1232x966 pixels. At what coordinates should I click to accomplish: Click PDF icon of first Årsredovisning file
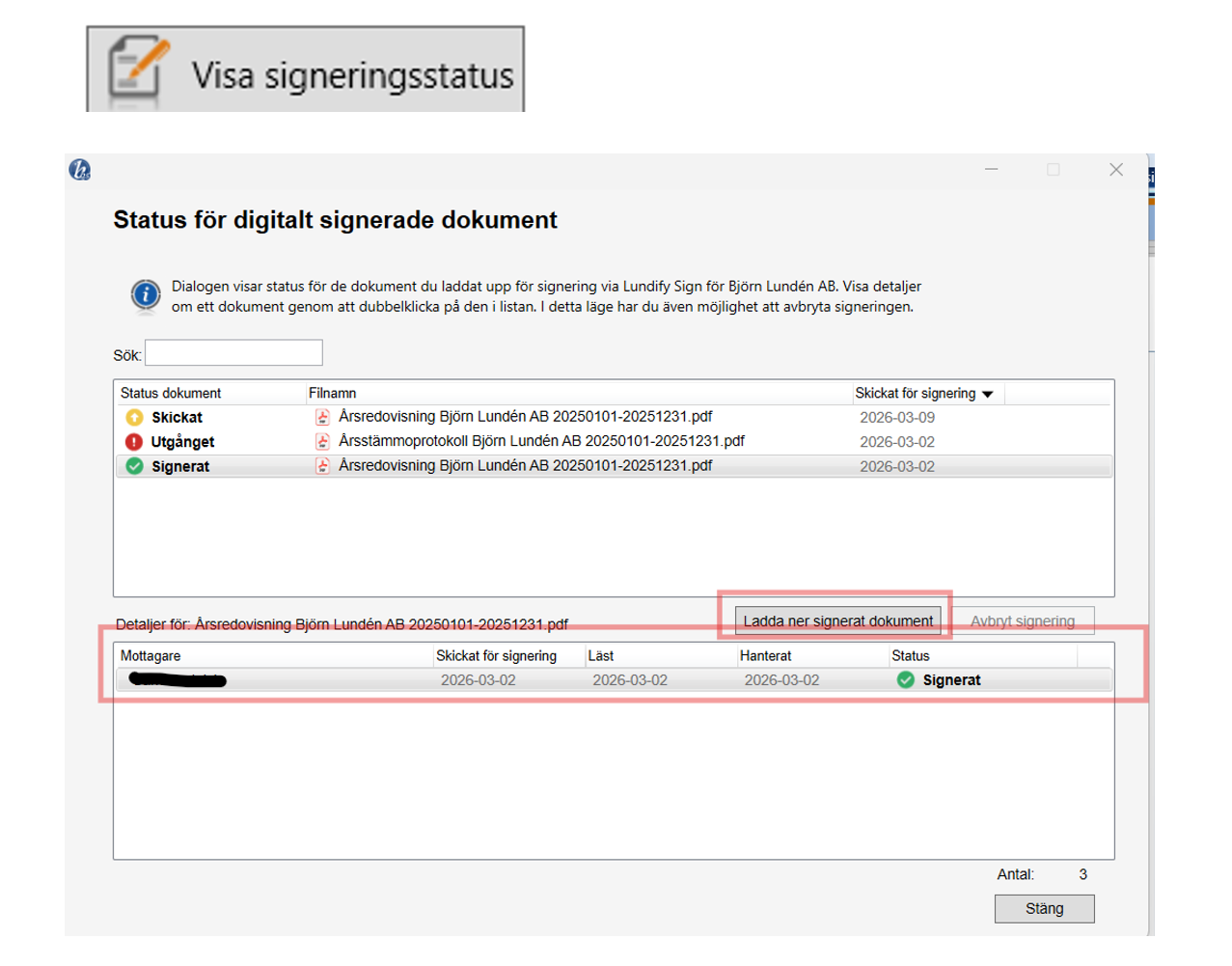[322, 418]
